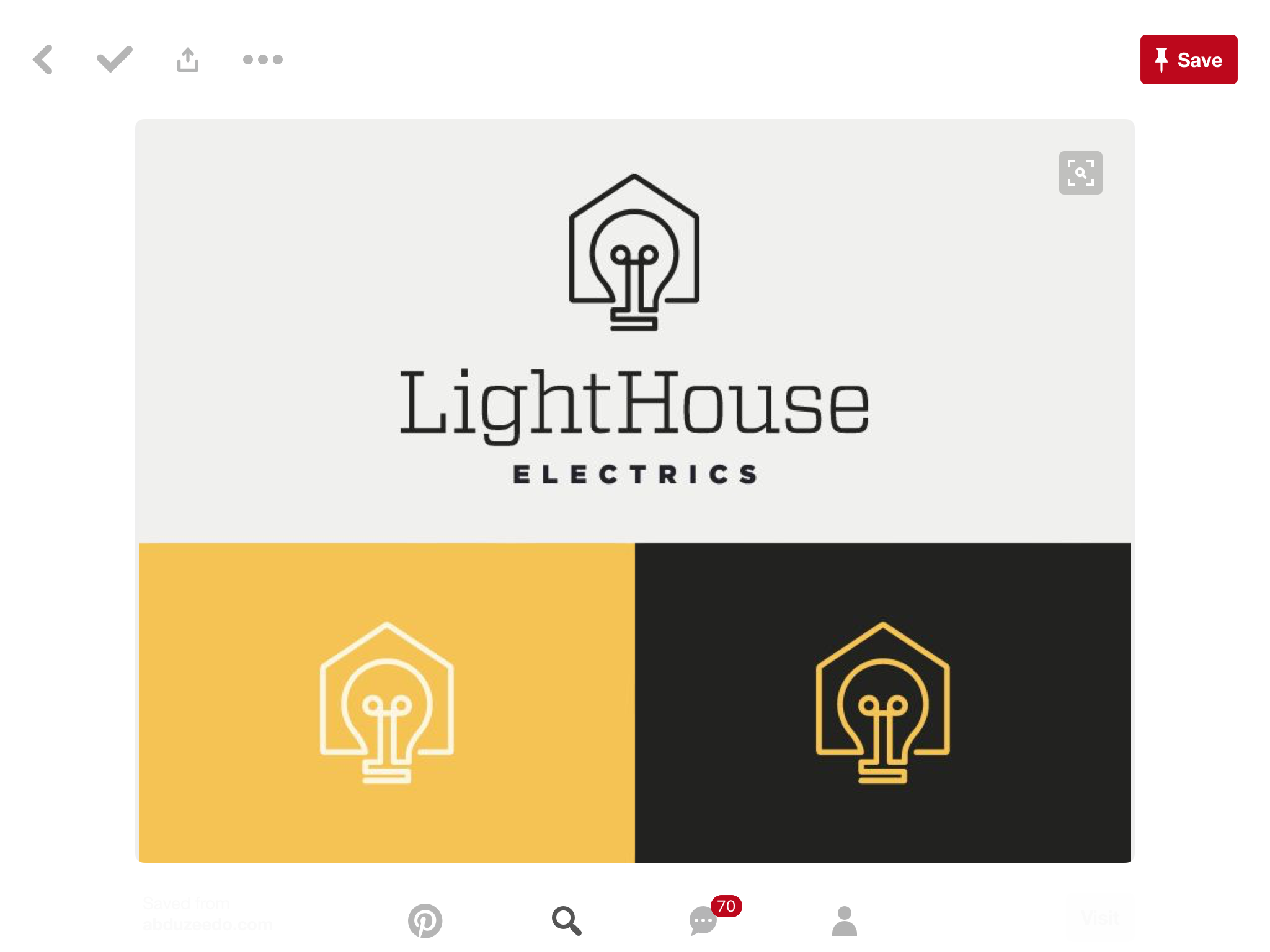
Task: Click the red 70 notification badge
Action: pos(726,906)
